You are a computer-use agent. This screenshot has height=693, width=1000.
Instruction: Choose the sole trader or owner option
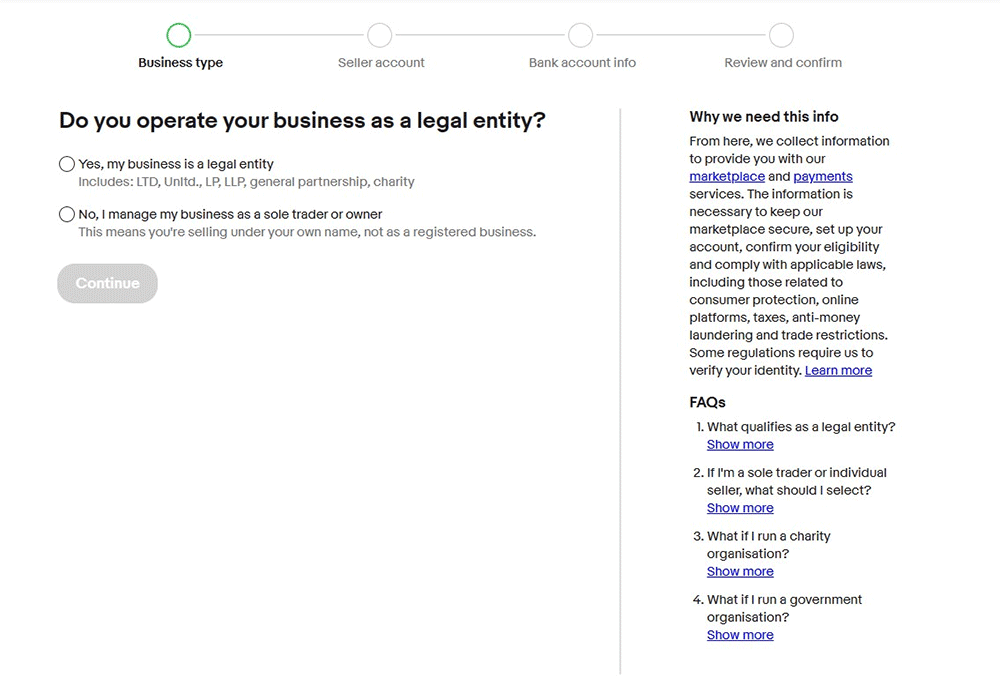[x=67, y=214]
